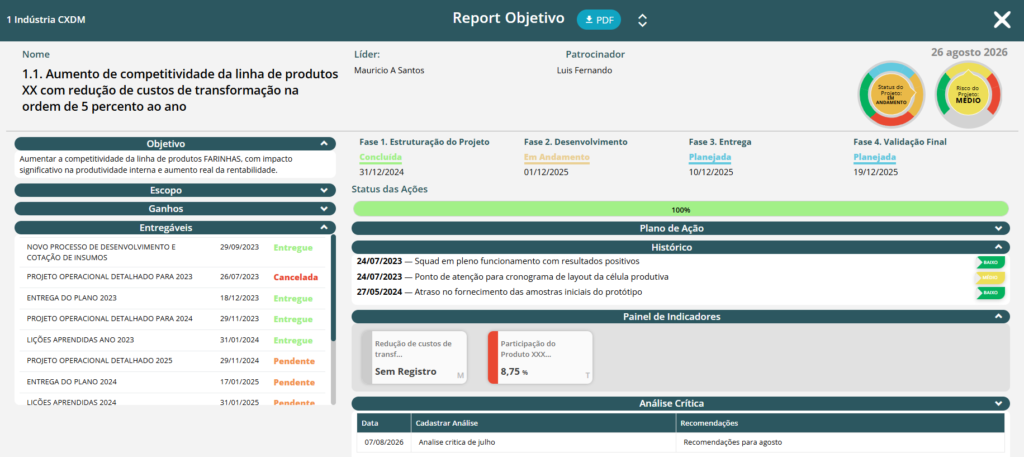Viewport: 1024px width, 457px height.
Task: Click the Fase 4. Validação Final title
Action: click(899, 142)
